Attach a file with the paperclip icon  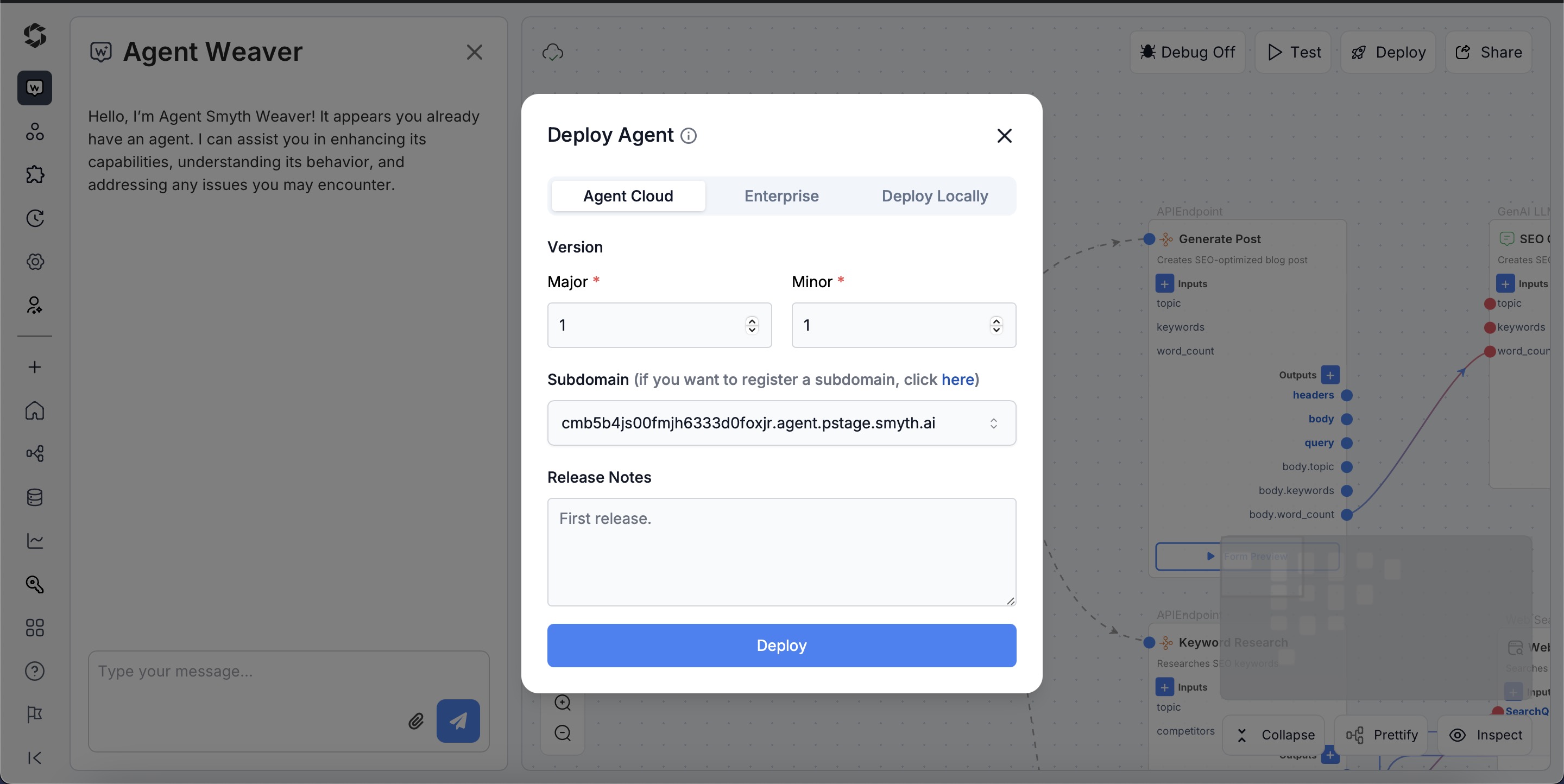coord(417,722)
